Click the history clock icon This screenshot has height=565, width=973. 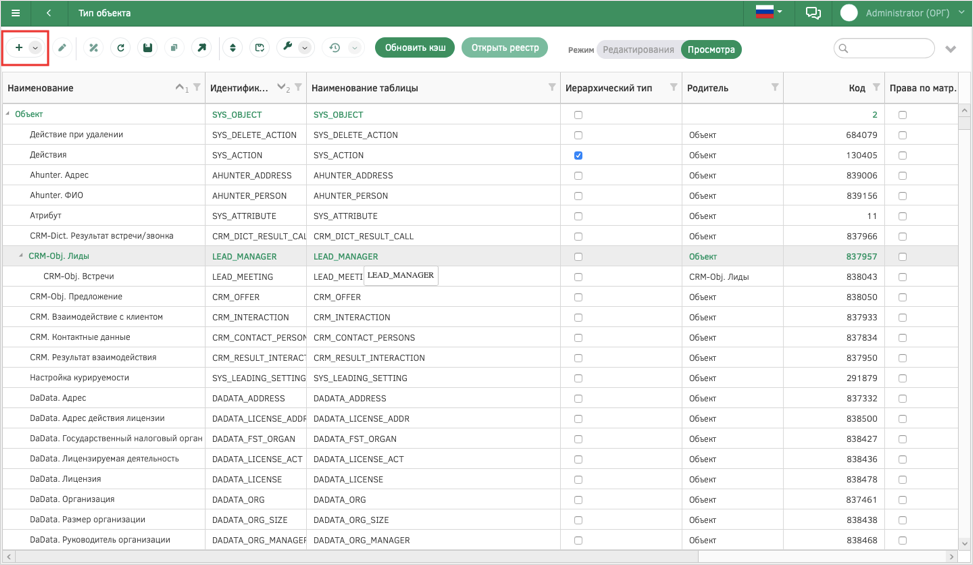tap(334, 48)
